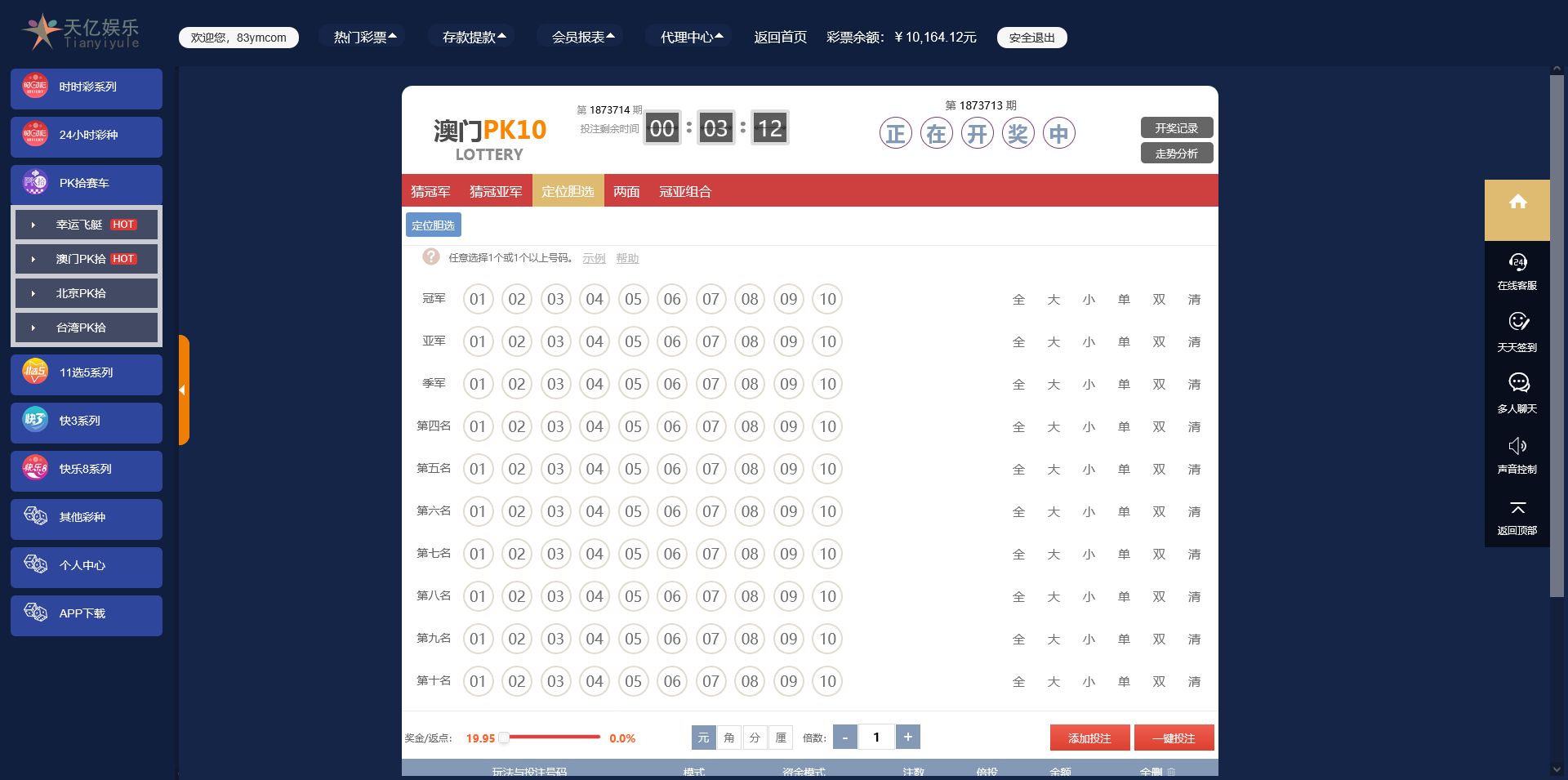
Task: Switch to the 猜冠军 tab
Action: click(x=430, y=191)
